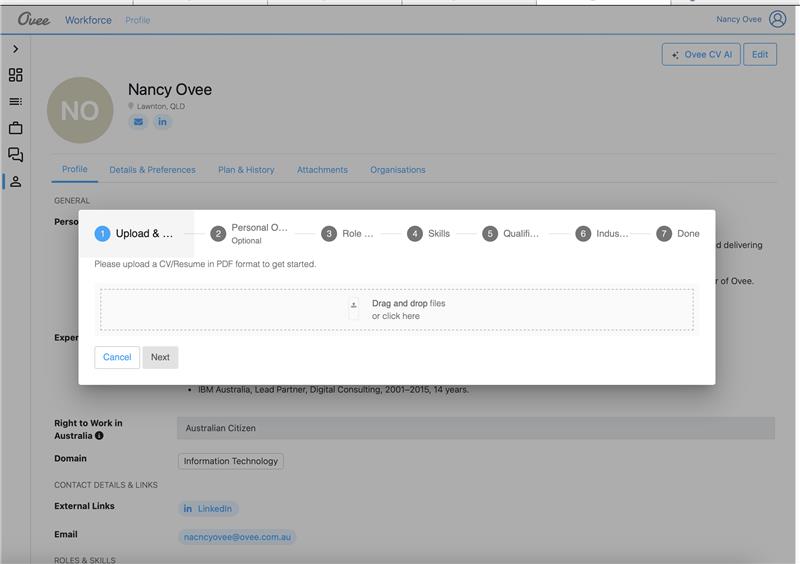The width and height of the screenshot is (800, 564).
Task: Open the briefcase jobs icon in sidebar
Action: point(15,128)
